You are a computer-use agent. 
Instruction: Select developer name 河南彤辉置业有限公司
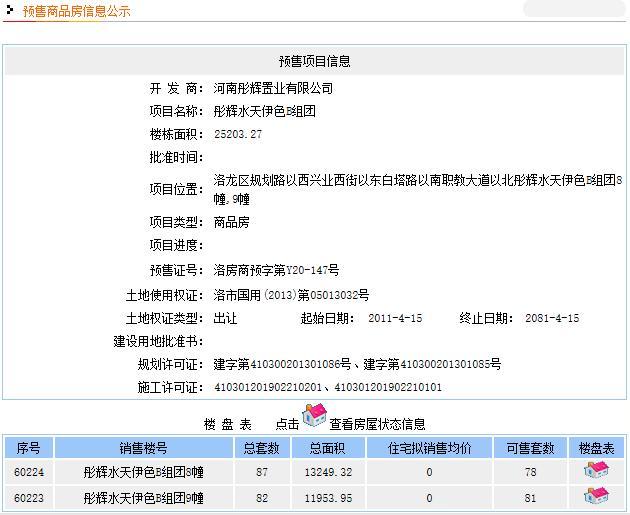pos(273,88)
